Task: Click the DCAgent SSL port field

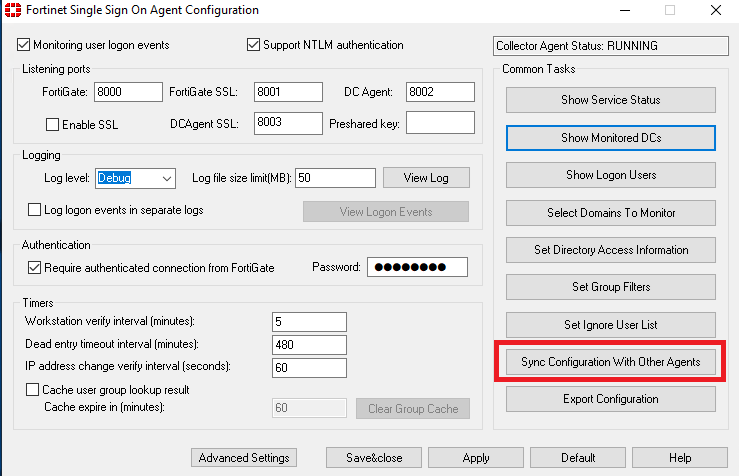Action: pyautogui.click(x=288, y=123)
